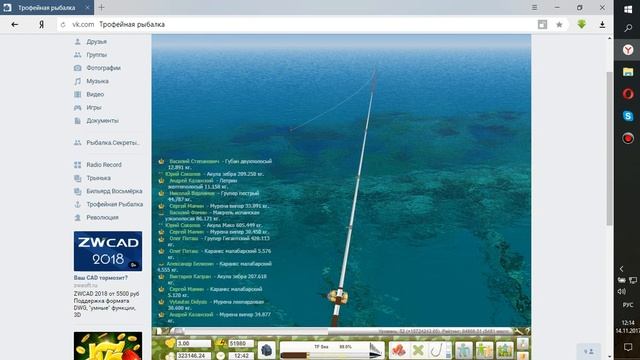Screen dimensions: 640x360
Task: Switch keyboard language РУС indicator
Action: (628, 305)
